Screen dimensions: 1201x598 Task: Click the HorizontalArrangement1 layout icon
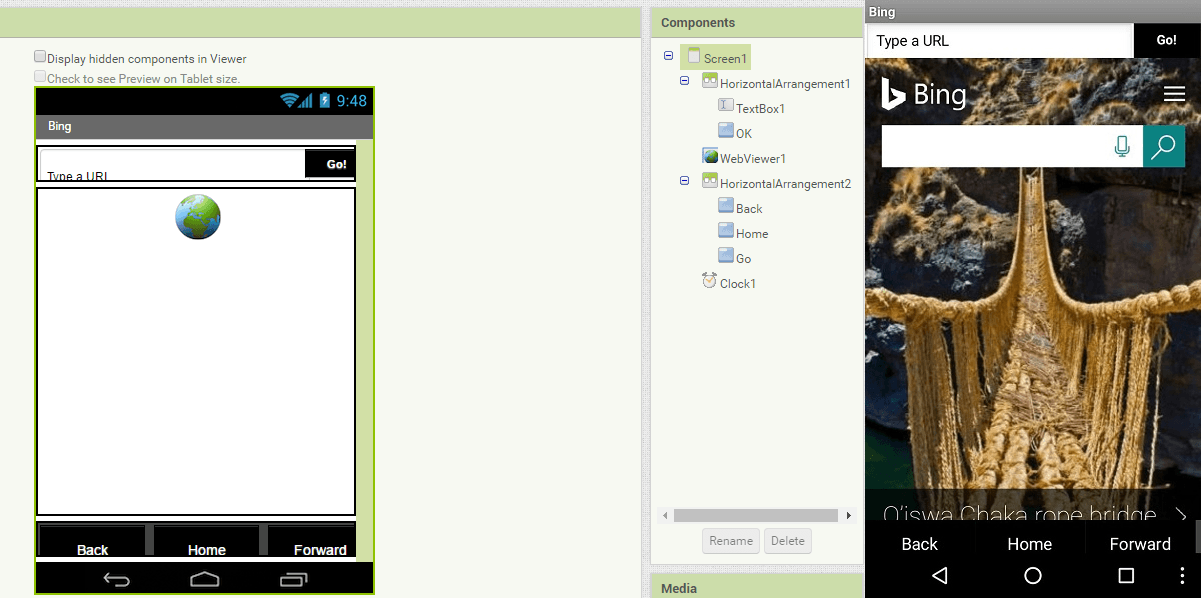click(x=710, y=82)
